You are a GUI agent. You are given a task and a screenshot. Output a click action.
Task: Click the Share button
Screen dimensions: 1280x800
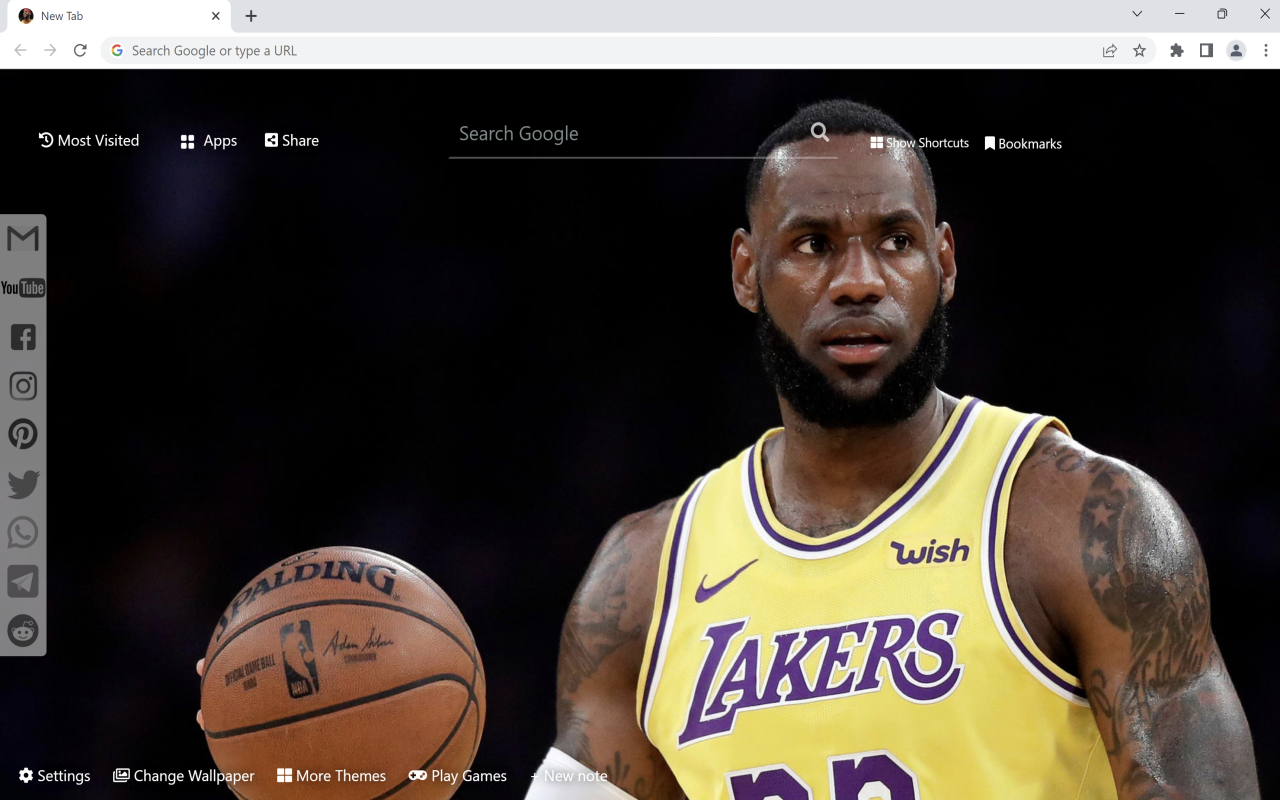pyautogui.click(x=292, y=140)
